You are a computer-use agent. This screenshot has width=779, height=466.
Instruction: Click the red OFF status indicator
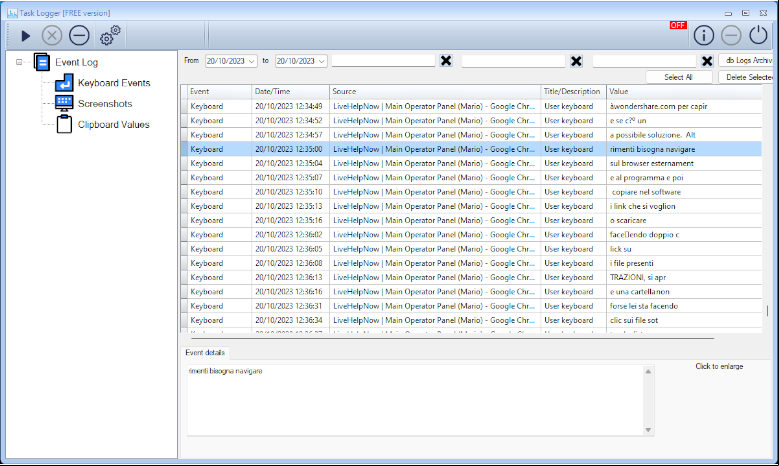678,25
